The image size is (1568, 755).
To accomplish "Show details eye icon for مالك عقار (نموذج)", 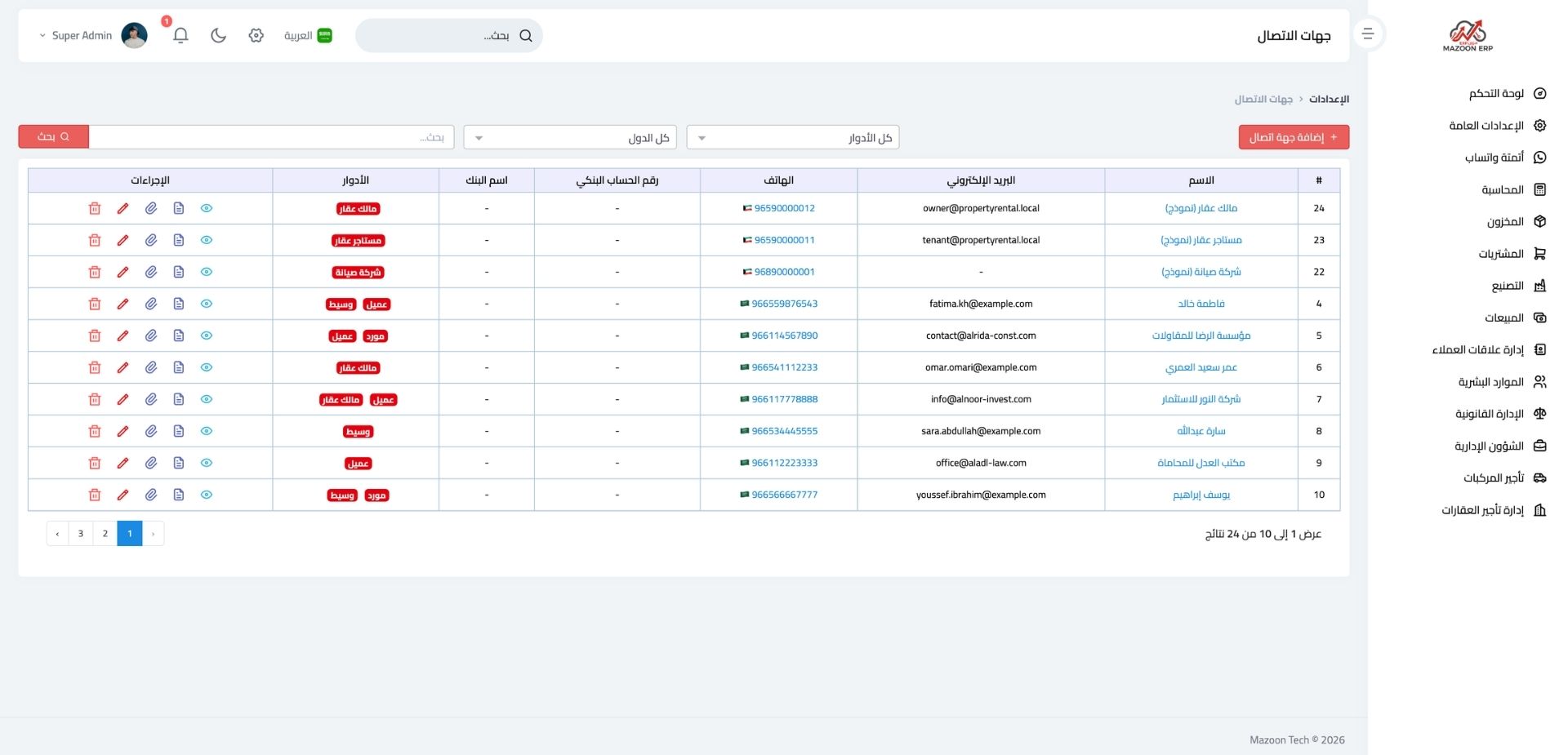I will 207,208.
